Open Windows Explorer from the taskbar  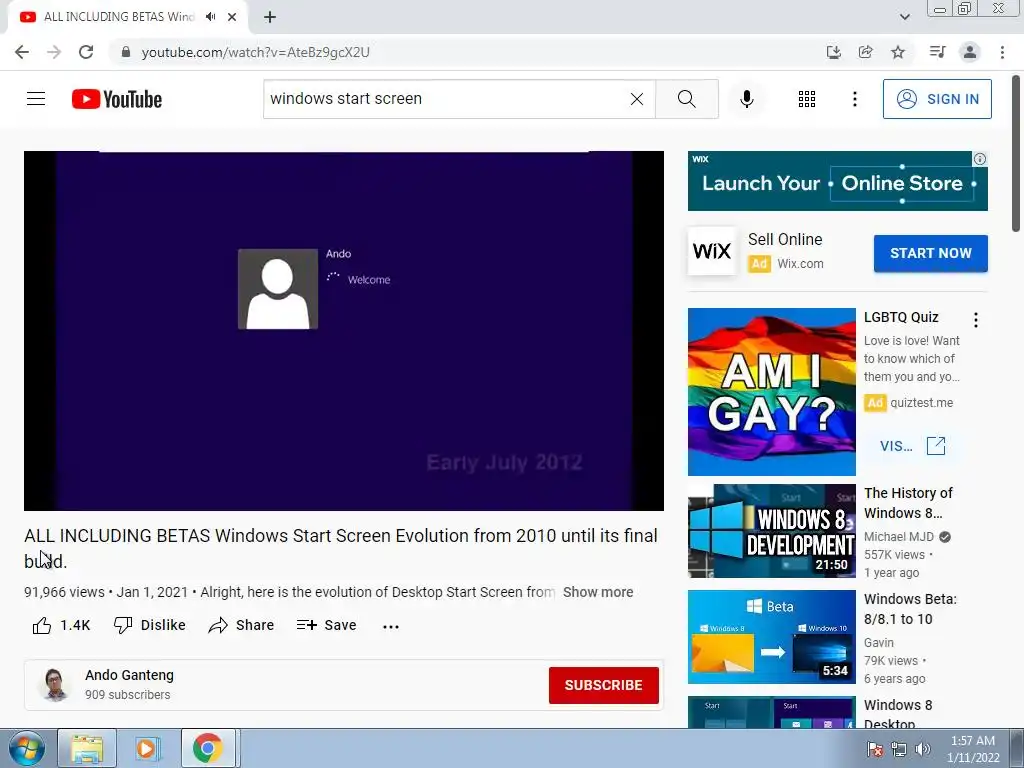click(87, 748)
